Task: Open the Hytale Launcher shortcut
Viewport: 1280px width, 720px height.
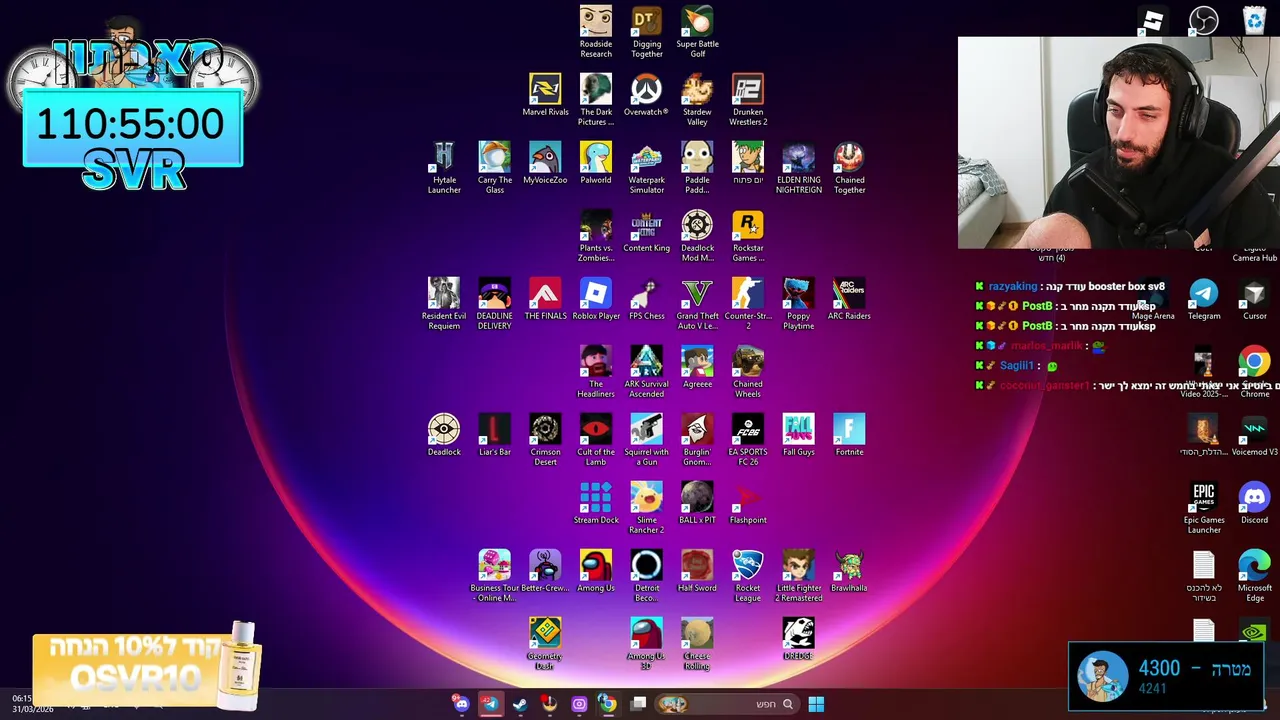Action: [444, 168]
